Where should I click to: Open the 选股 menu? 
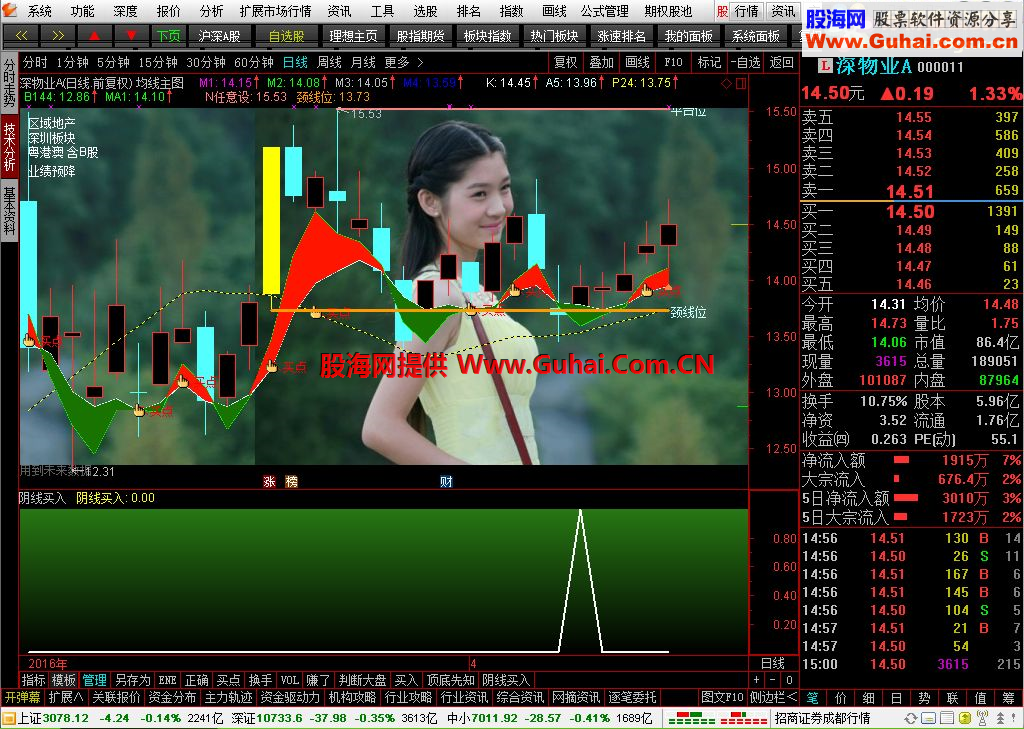tap(425, 11)
